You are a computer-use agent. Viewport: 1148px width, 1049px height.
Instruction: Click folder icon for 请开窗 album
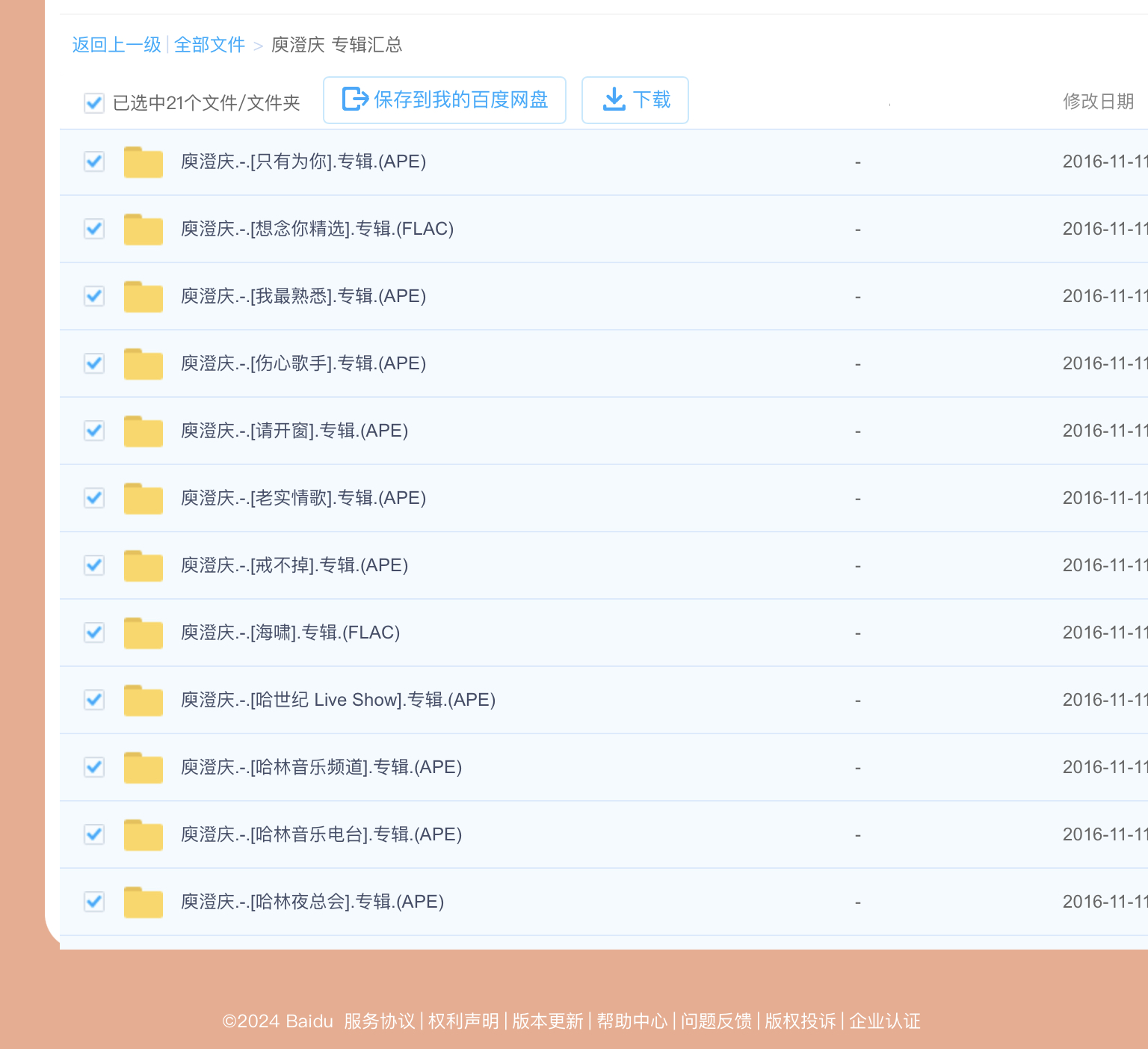(143, 431)
